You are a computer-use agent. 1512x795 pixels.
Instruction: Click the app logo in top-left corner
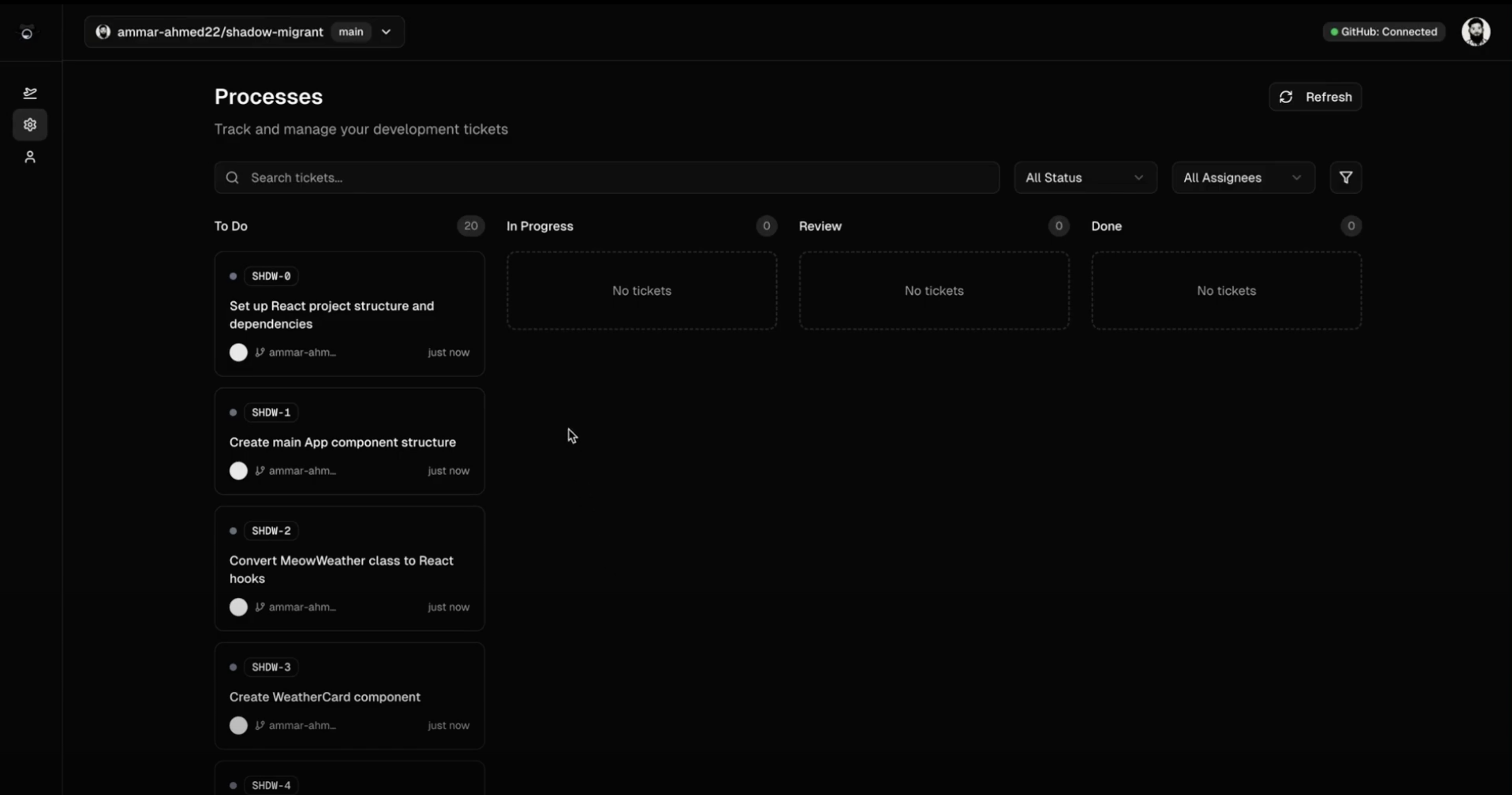coord(27,32)
